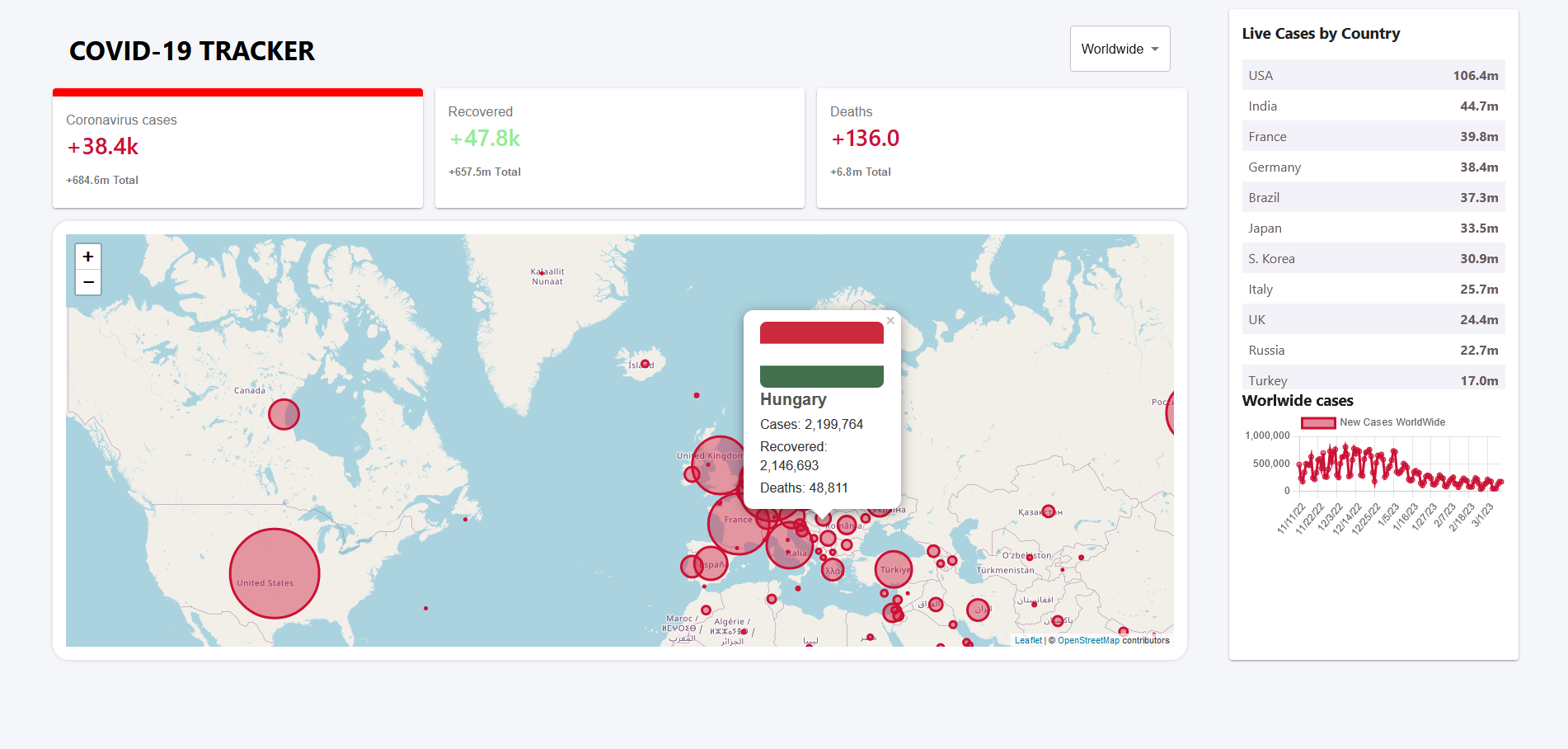Open the OpenStreetMap attribution link
The image size is (1568, 749).
1087,640
